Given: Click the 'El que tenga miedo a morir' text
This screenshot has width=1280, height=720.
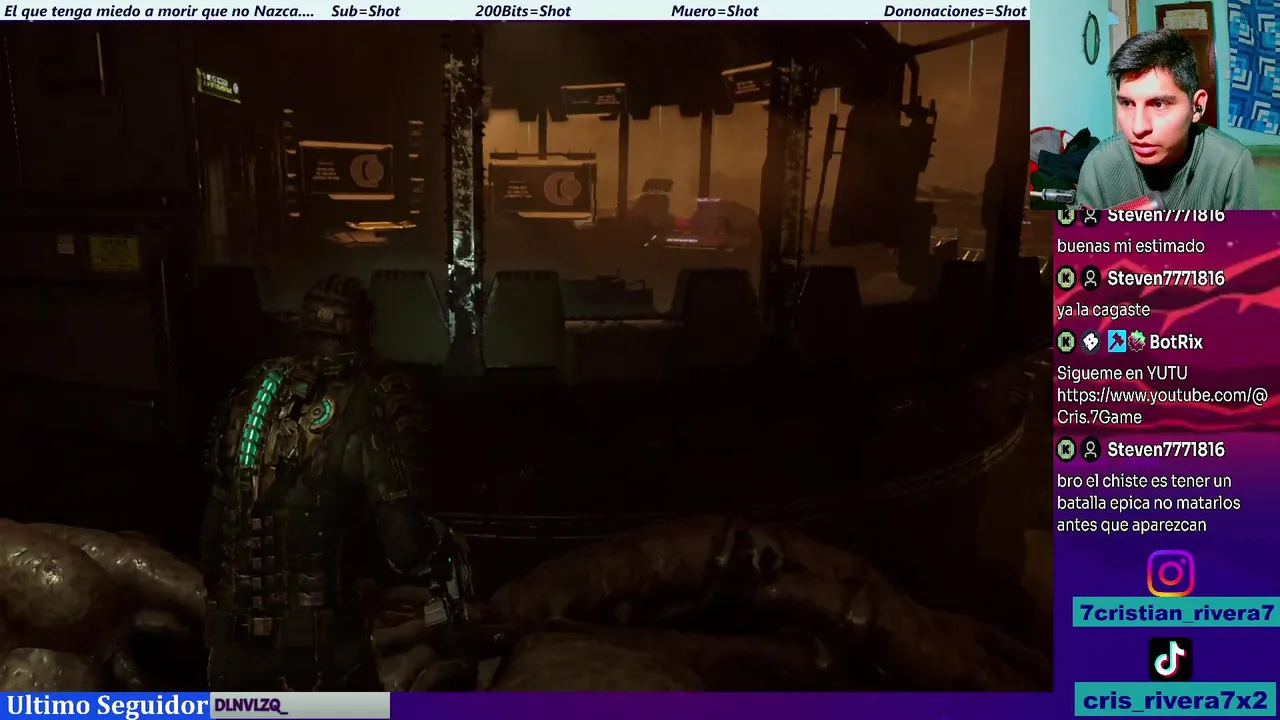Looking at the screenshot, I should tap(159, 11).
